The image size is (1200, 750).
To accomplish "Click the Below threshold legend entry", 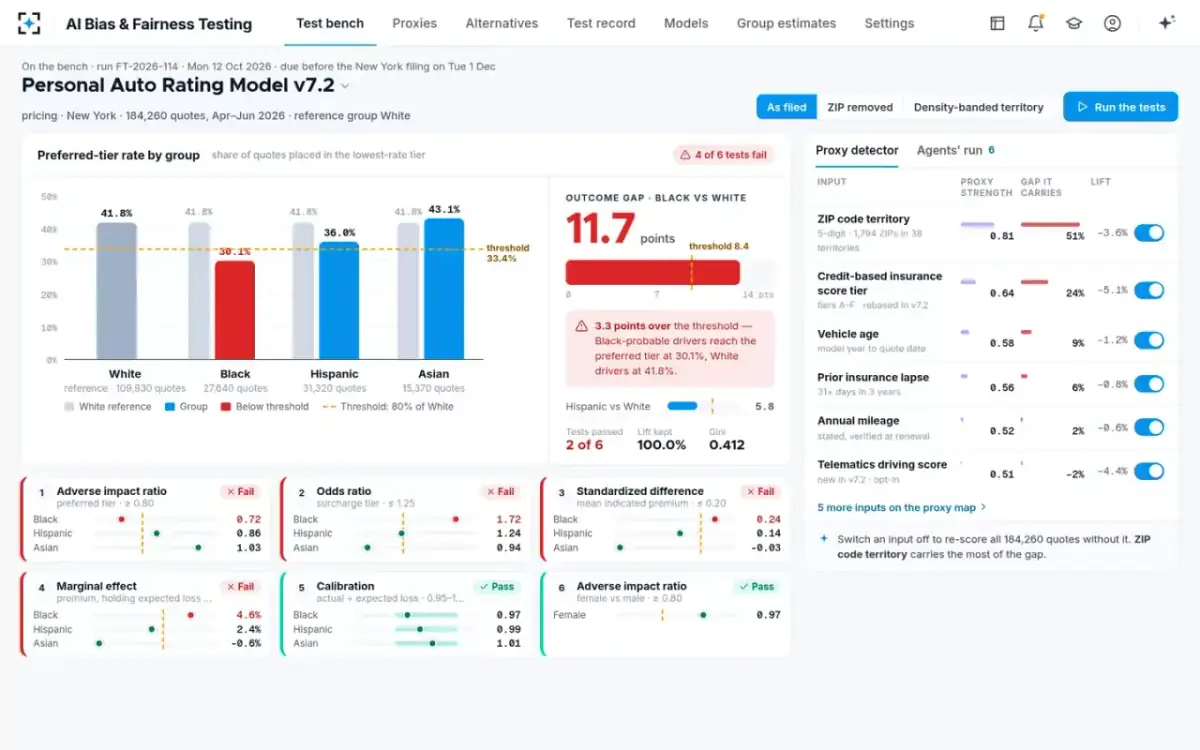I will tap(264, 407).
